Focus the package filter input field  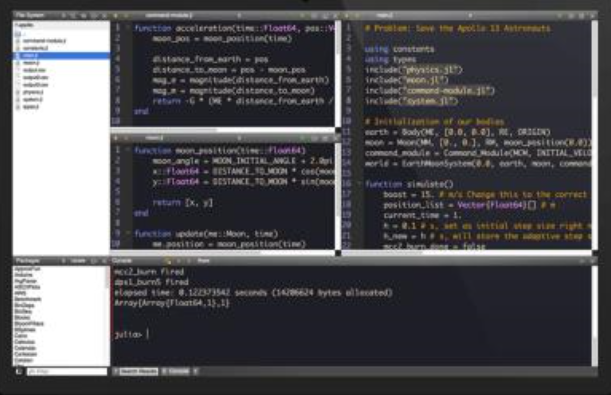[x=67, y=371]
